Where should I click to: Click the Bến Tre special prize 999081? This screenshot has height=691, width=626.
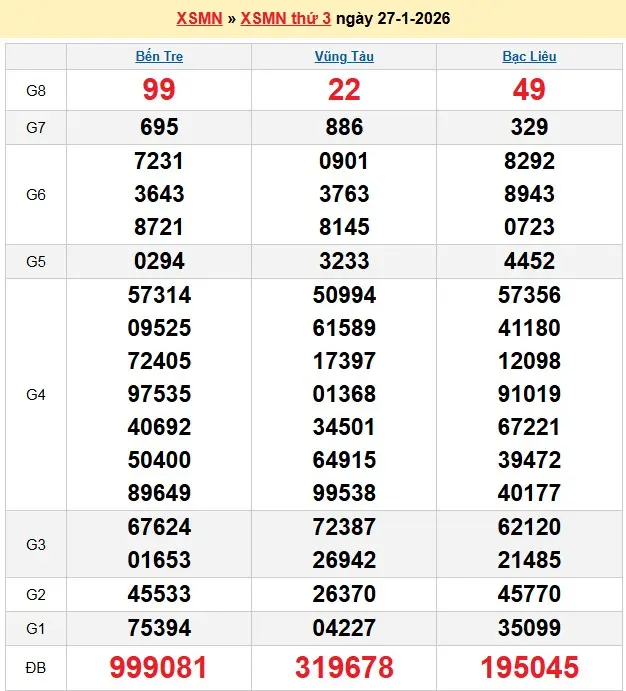tap(159, 667)
